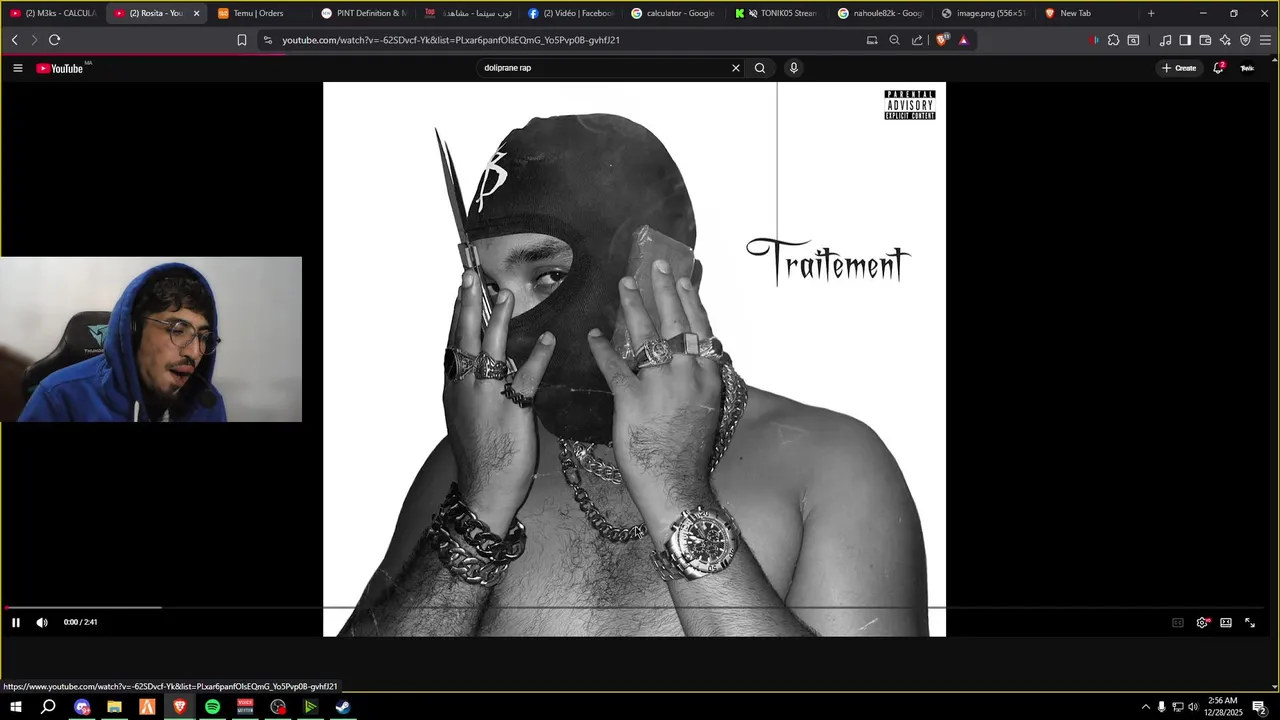Image resolution: width=1280 pixels, height=720 pixels.
Task: Click the youtube.com address bar URL
Action: click(451, 40)
